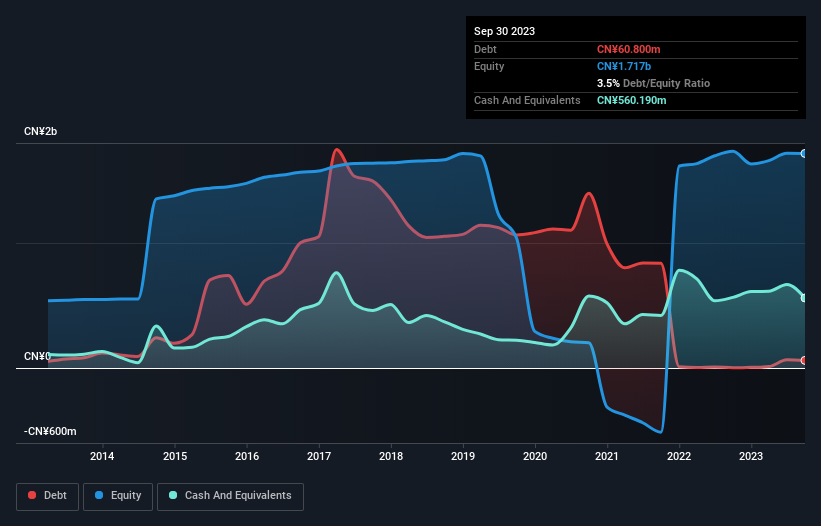This screenshot has width=821, height=526.
Task: Click the Sep 30 2023 tooltip date
Action: click(504, 31)
